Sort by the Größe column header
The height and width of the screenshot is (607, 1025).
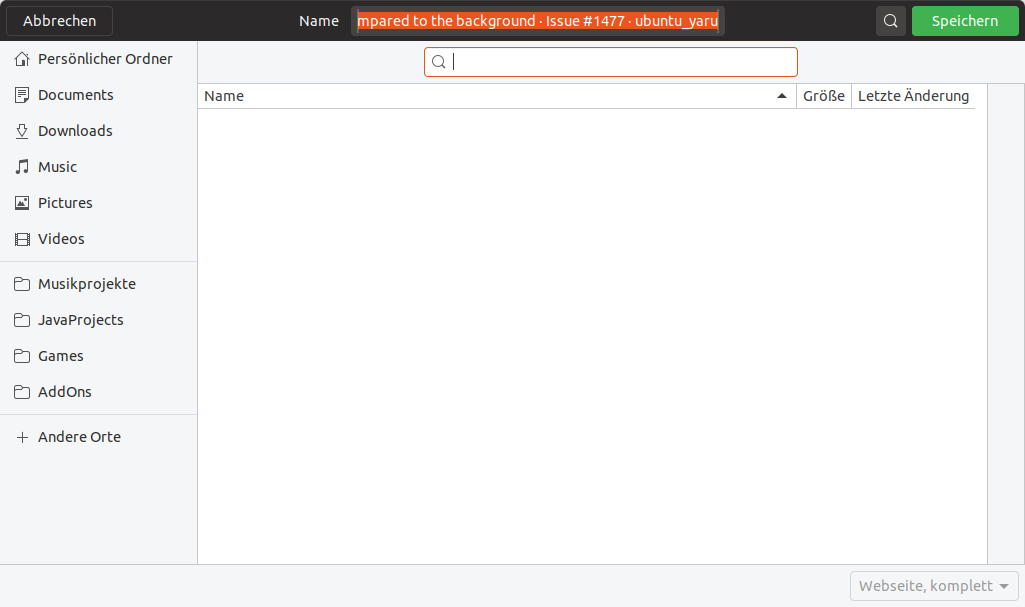pos(824,96)
